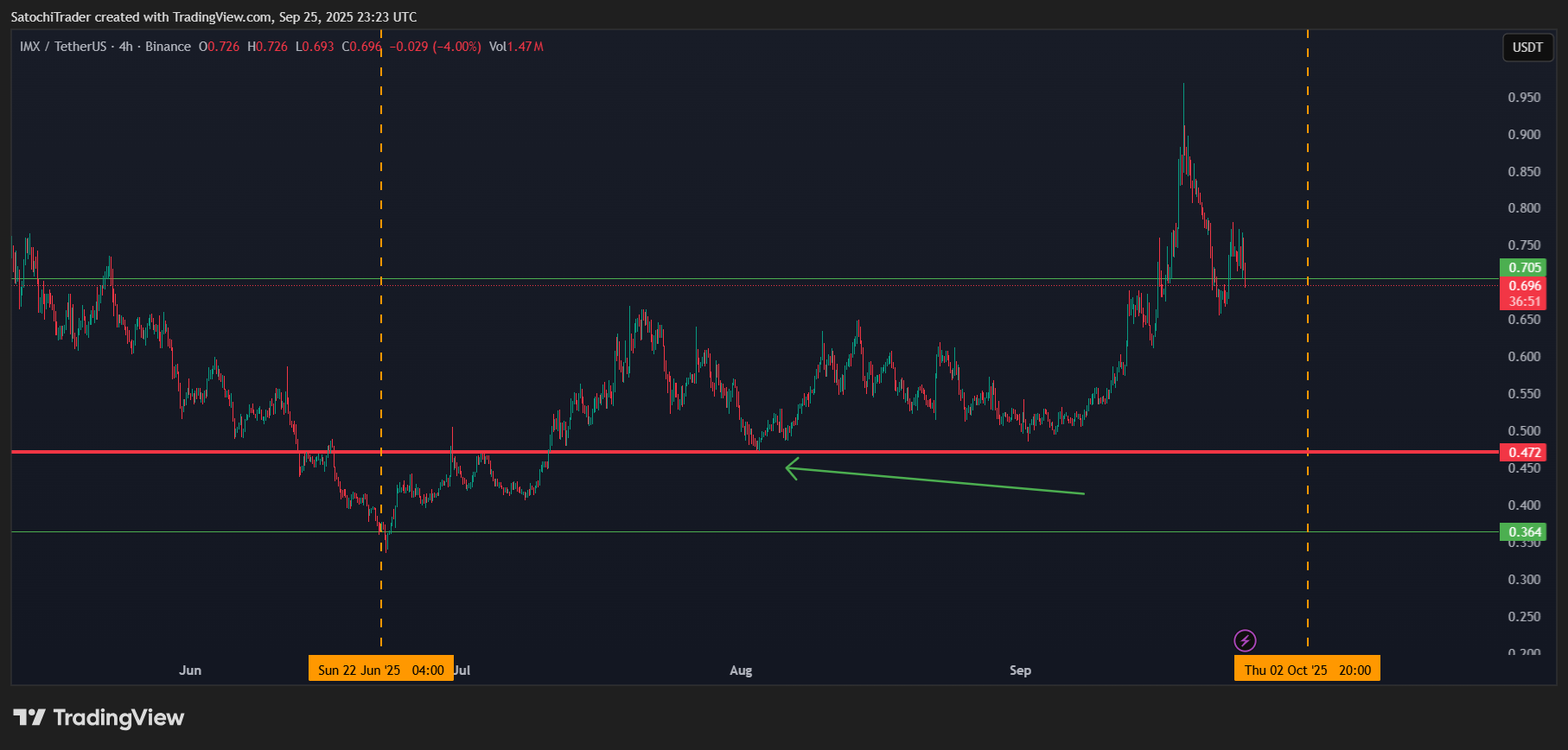
Task: Click the 0.900 price scale tick
Action: click(1524, 135)
